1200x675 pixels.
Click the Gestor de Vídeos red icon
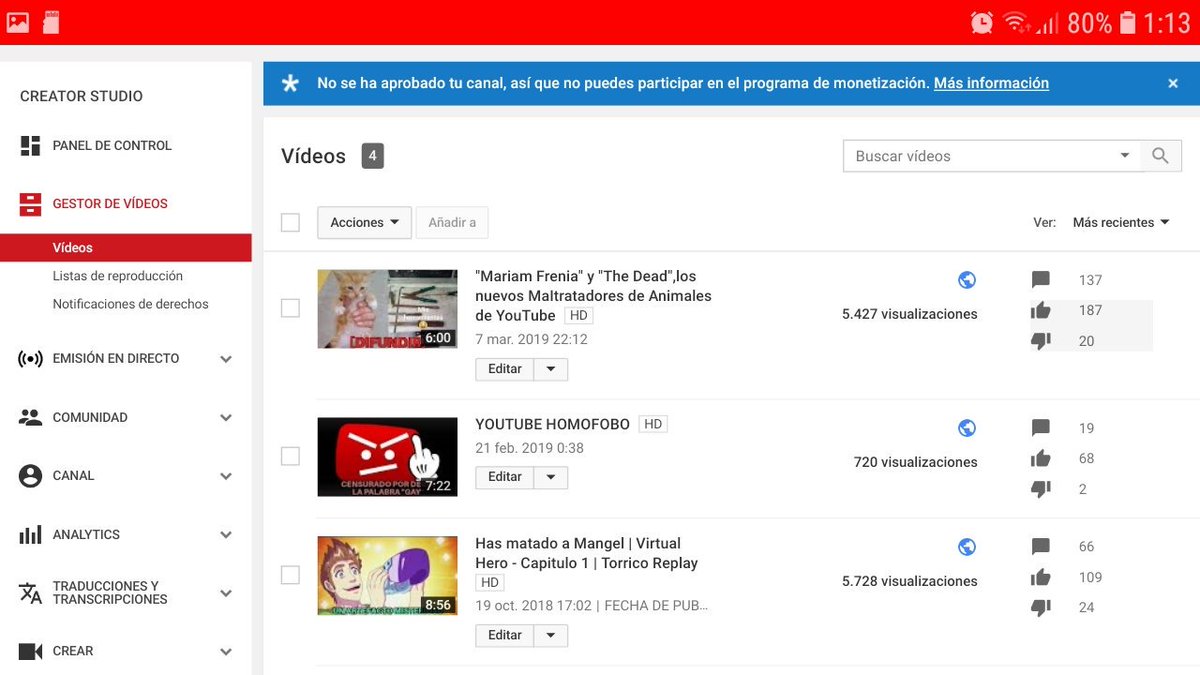[x=30, y=204]
